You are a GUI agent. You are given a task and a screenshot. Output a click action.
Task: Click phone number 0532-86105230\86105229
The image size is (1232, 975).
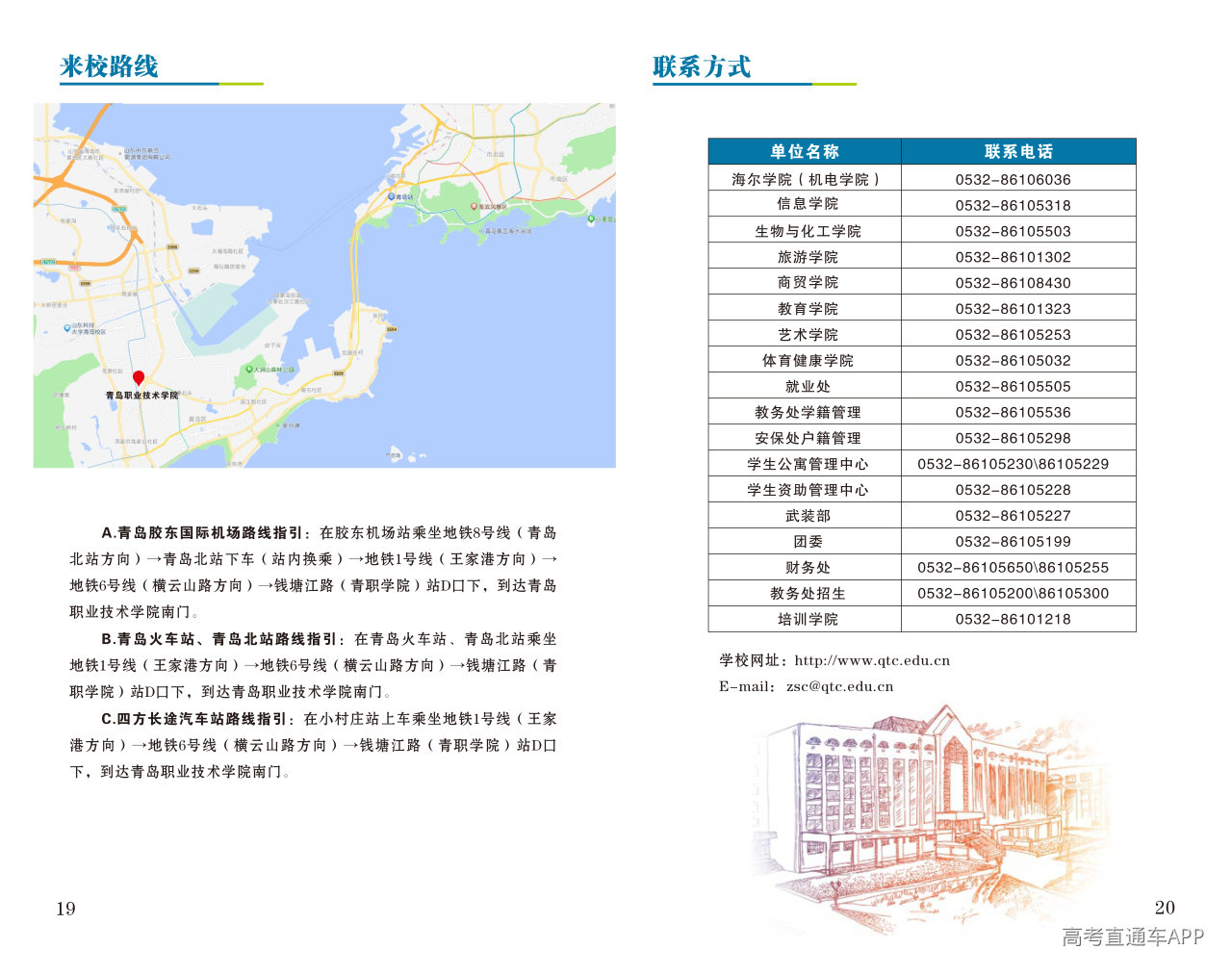coord(1013,464)
